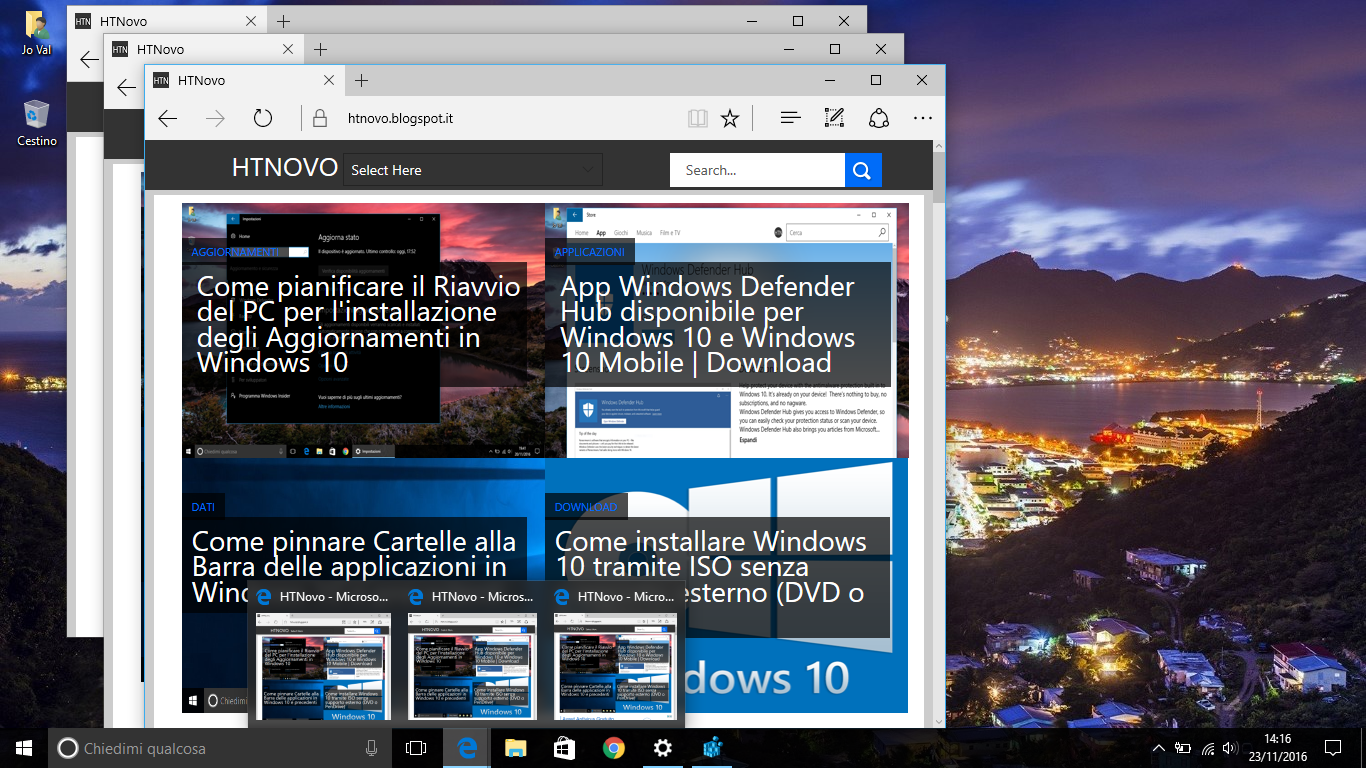Click the HTNOVO site logo
Viewport: 1366px width, 768px height.
tap(285, 168)
